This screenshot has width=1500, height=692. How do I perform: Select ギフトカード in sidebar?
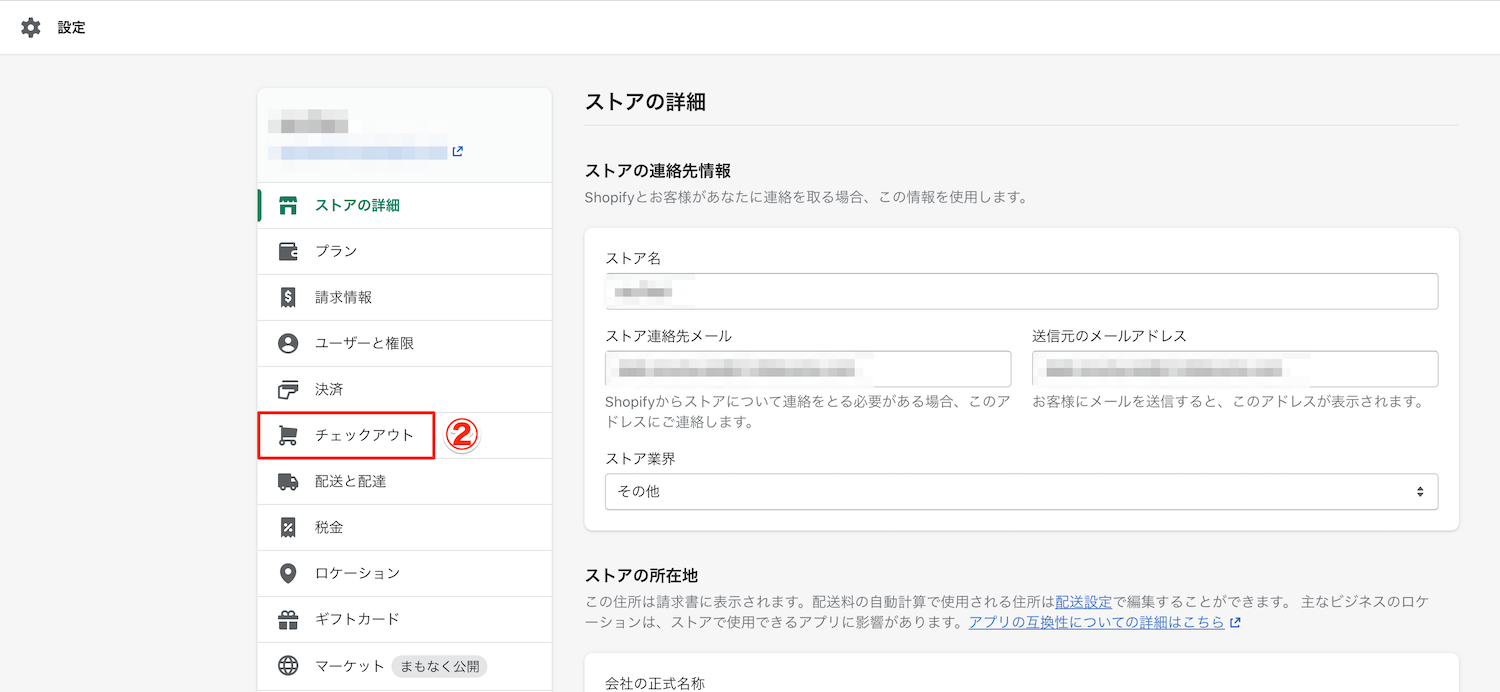[x=404, y=620]
